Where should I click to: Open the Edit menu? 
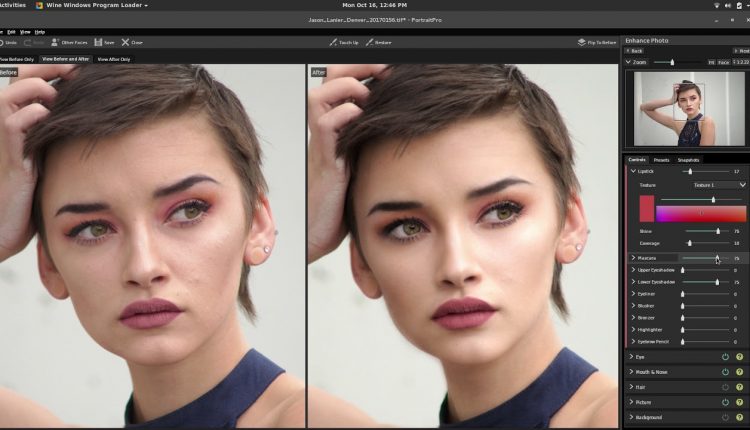pyautogui.click(x=11, y=32)
